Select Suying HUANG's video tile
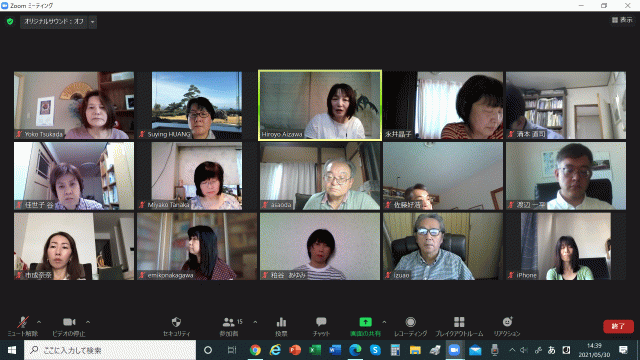The width and height of the screenshot is (640, 360). (197, 105)
